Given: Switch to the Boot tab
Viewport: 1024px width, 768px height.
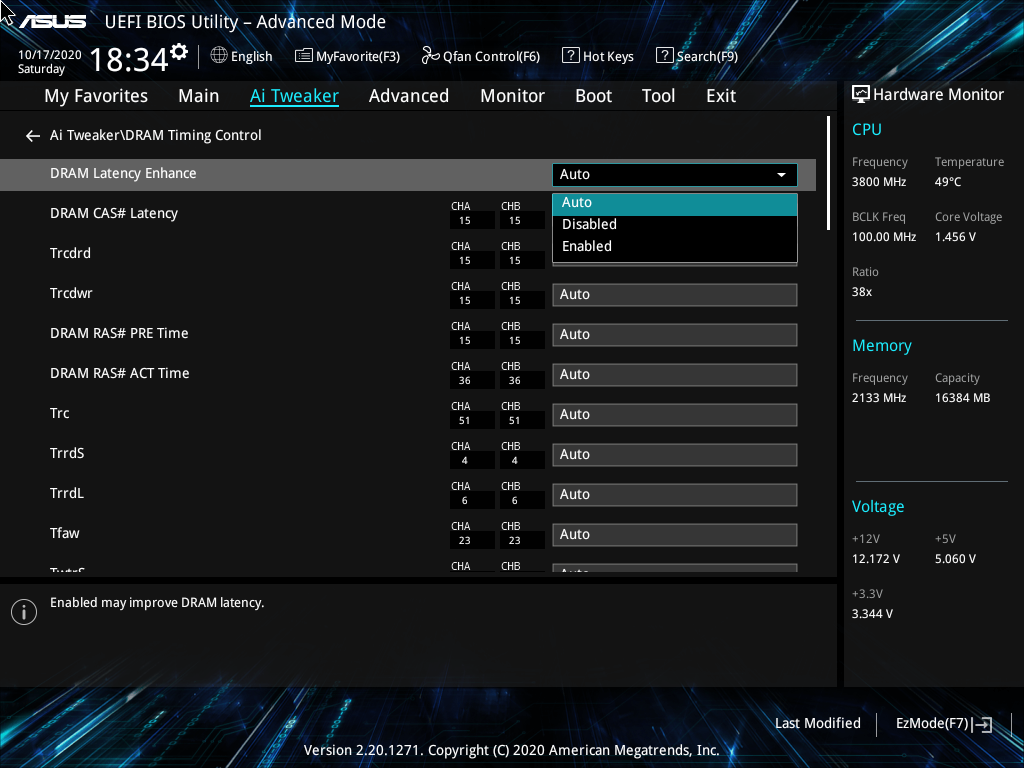Looking at the screenshot, I should (x=594, y=96).
